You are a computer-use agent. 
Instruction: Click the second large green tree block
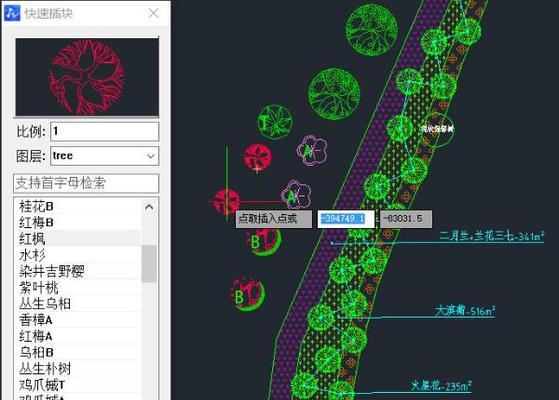[x=334, y=94]
